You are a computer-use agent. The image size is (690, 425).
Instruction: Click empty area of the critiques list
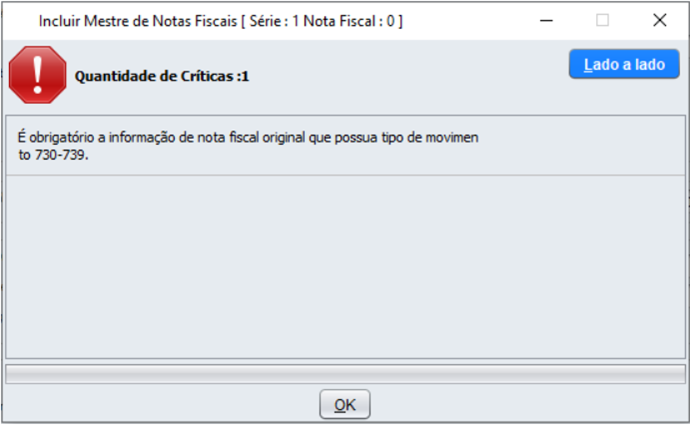pos(345,267)
